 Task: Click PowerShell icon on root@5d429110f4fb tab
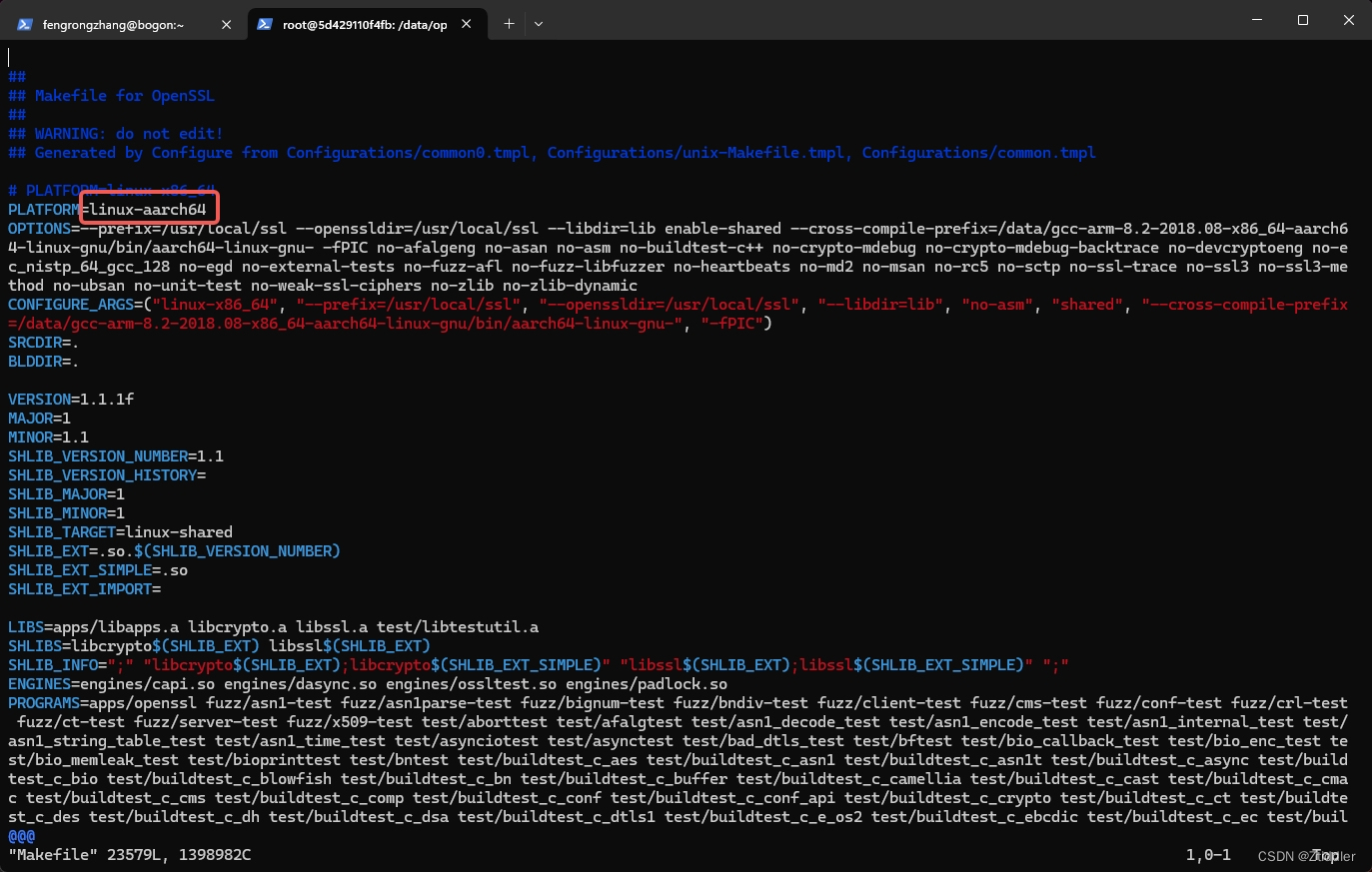coord(265,24)
